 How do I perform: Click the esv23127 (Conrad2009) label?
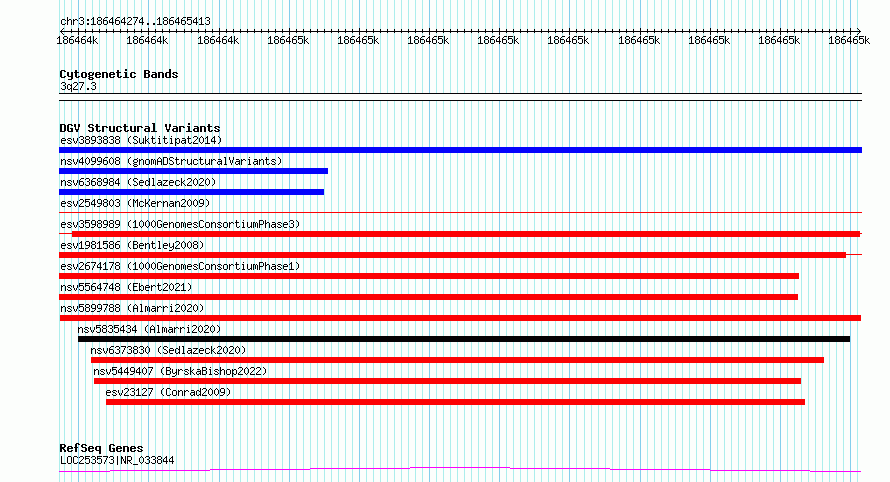point(168,392)
